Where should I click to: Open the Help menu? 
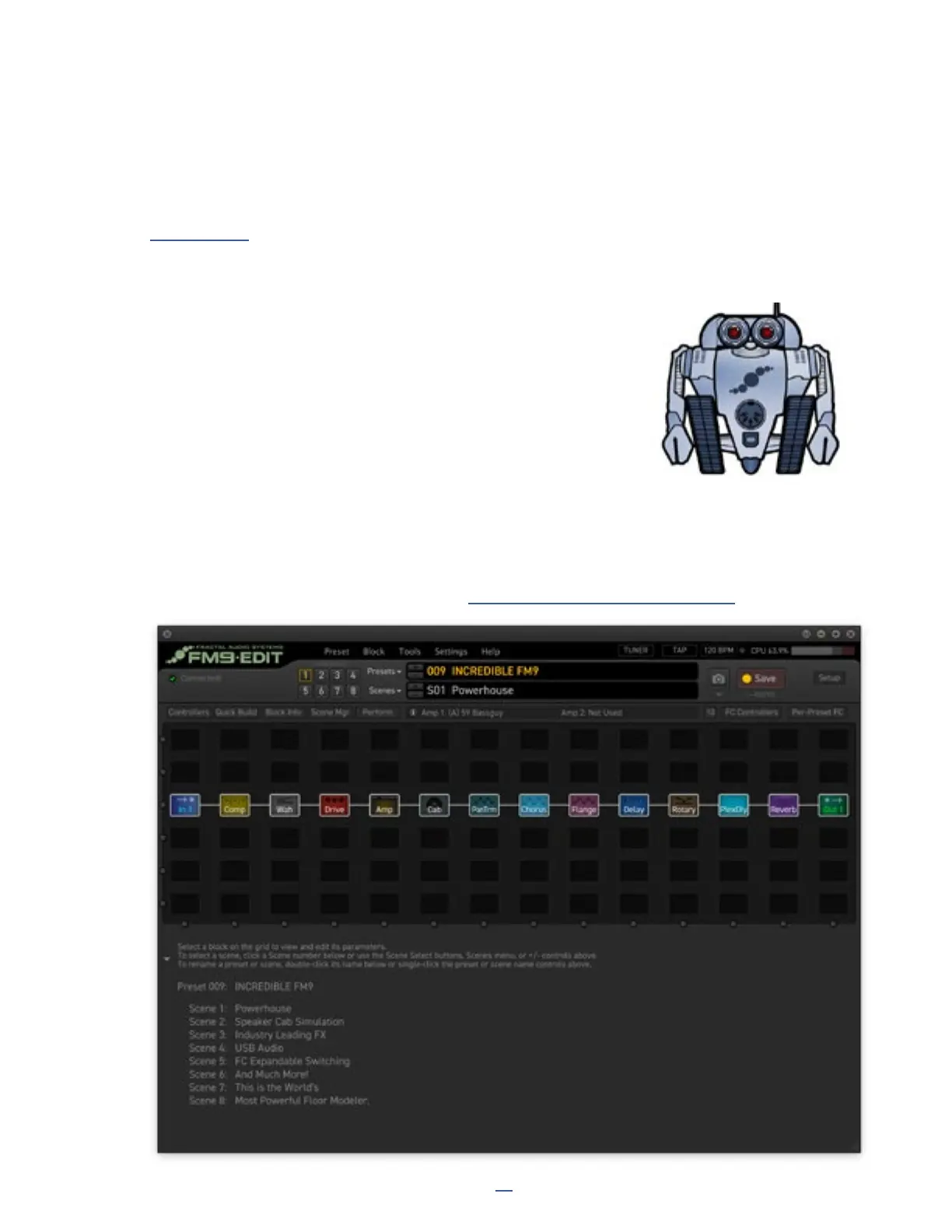pos(491,652)
